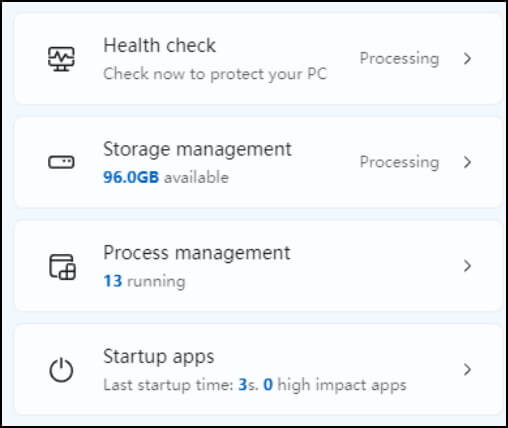The image size is (508, 428).
Task: Expand Health check via its chevron arrow
Action: pos(467,59)
